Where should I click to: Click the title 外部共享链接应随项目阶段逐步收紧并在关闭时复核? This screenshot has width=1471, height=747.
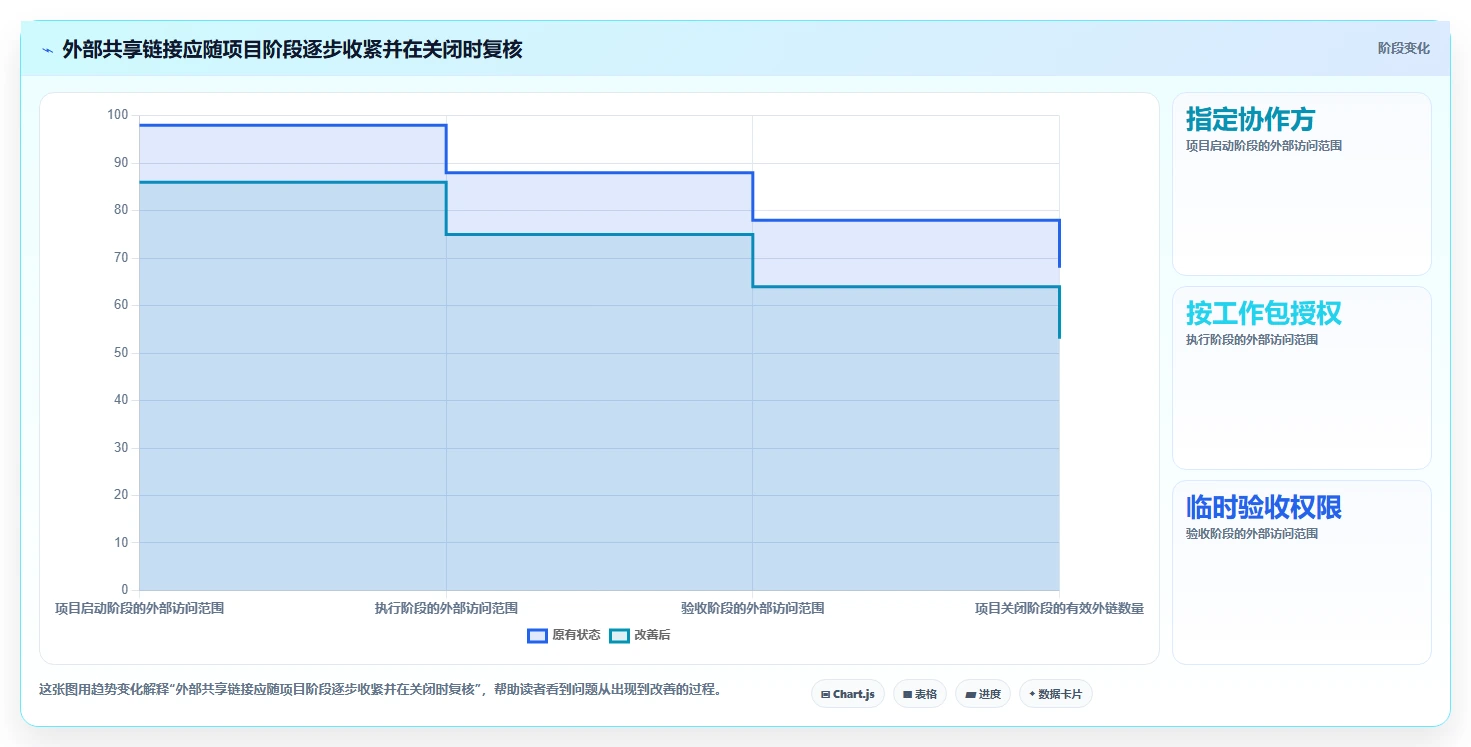tap(292, 49)
